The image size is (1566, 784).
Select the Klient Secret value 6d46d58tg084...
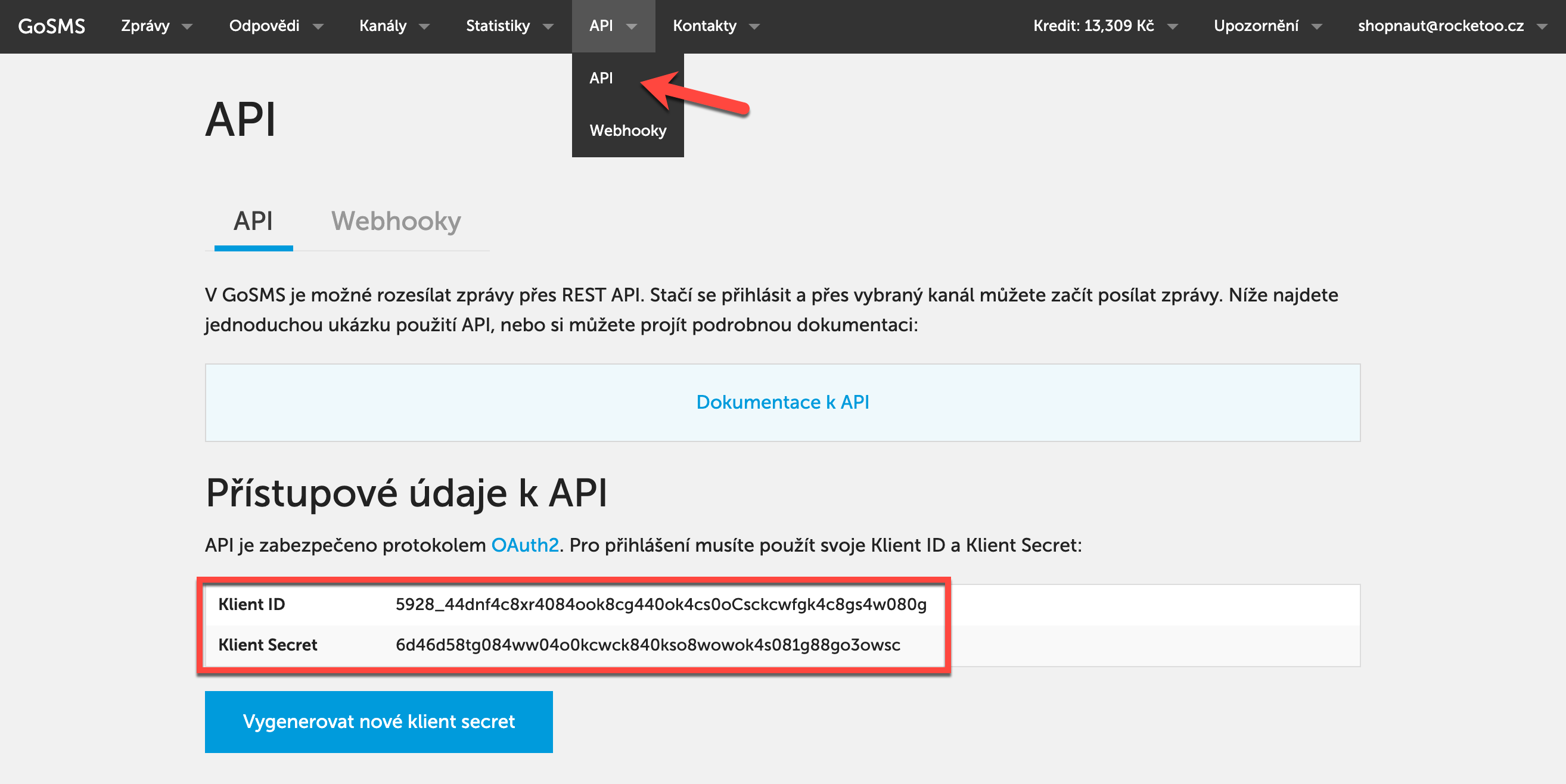click(x=647, y=645)
